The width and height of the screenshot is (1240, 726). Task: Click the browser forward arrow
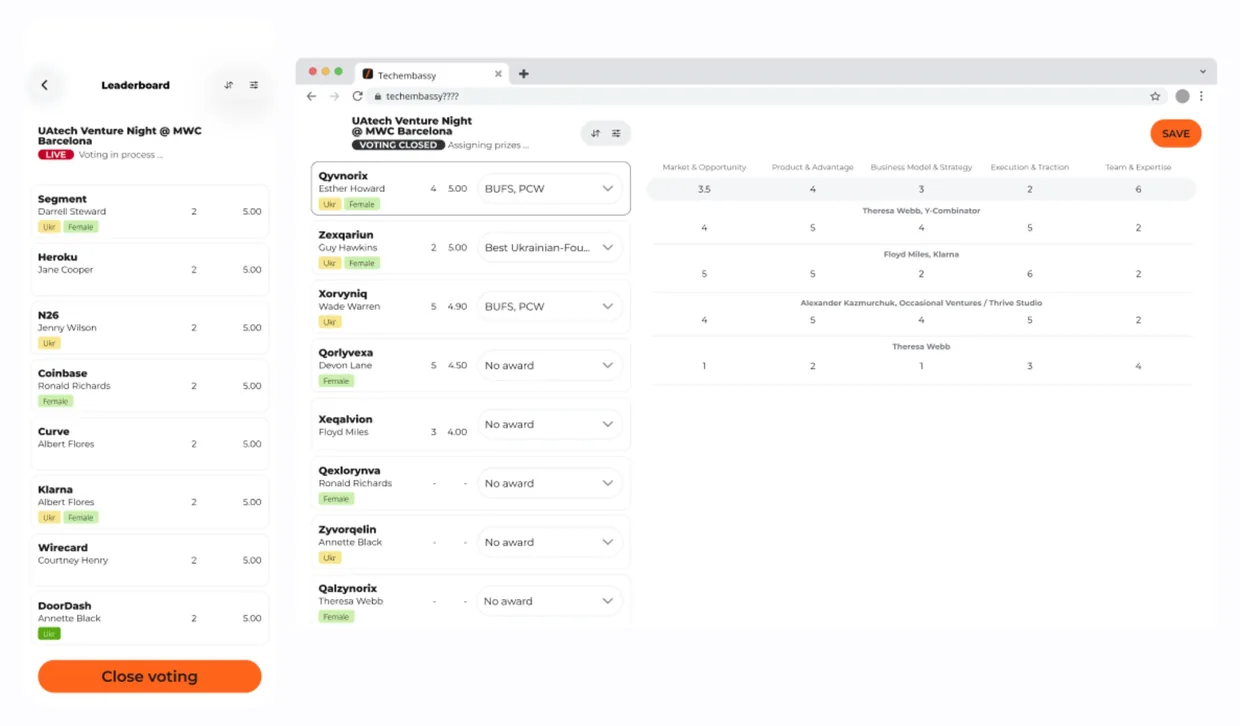point(334,96)
